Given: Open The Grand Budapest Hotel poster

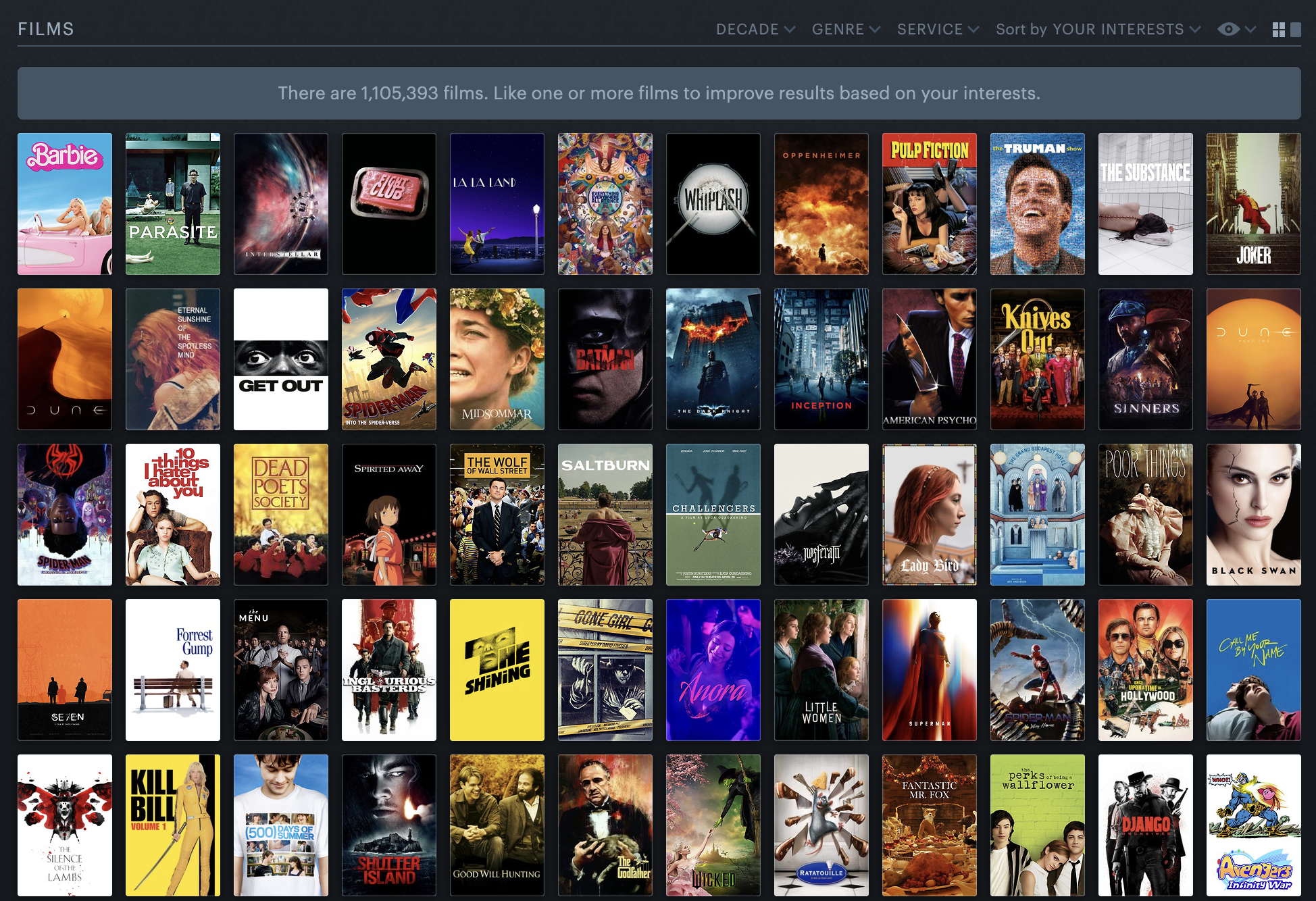Looking at the screenshot, I should (1038, 515).
